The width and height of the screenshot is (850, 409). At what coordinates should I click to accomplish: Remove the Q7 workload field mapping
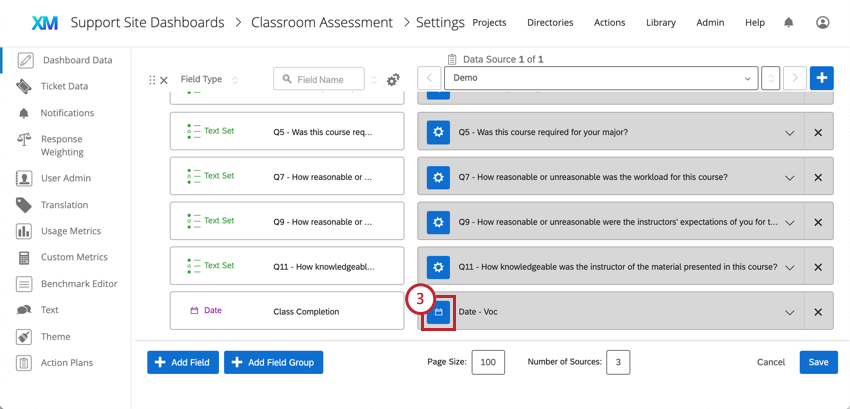click(x=818, y=177)
